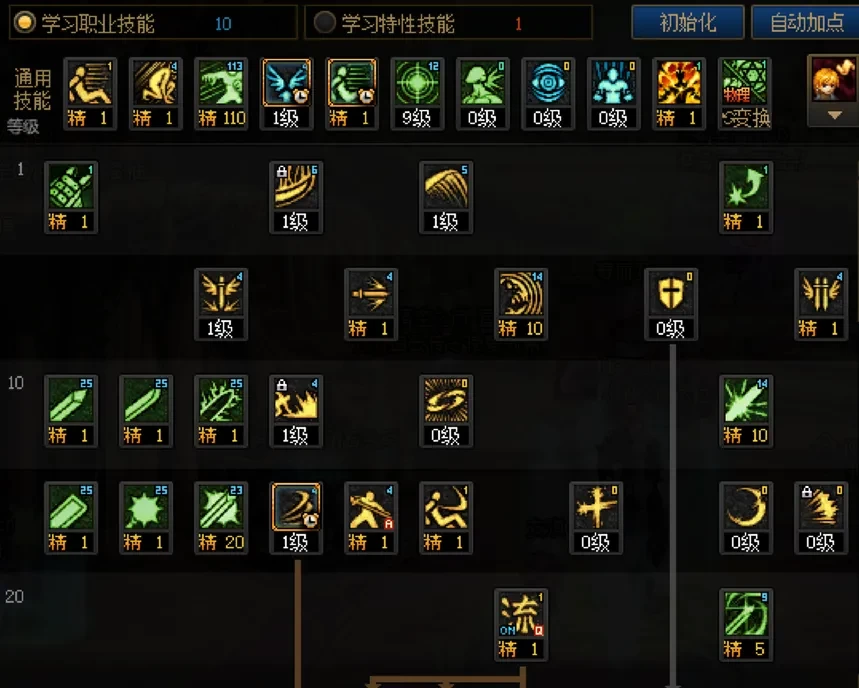Click the green arrow skill showing 精 5
The height and width of the screenshot is (688, 859).
tap(746, 625)
